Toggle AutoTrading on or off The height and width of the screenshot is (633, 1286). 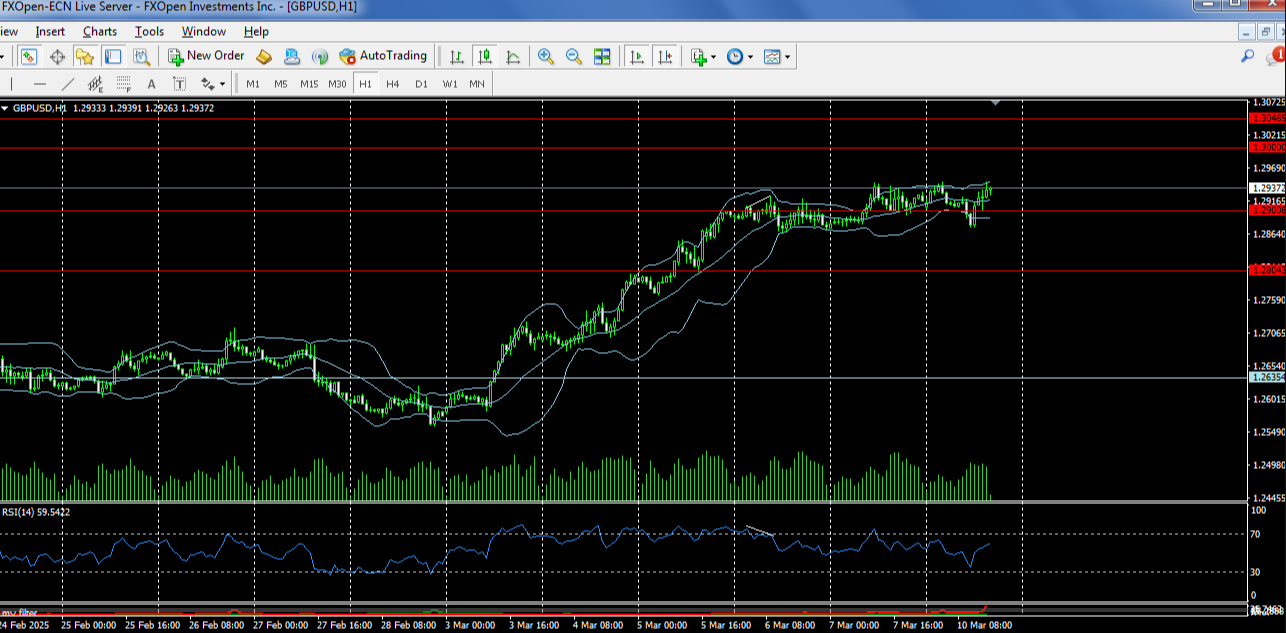(x=383, y=57)
